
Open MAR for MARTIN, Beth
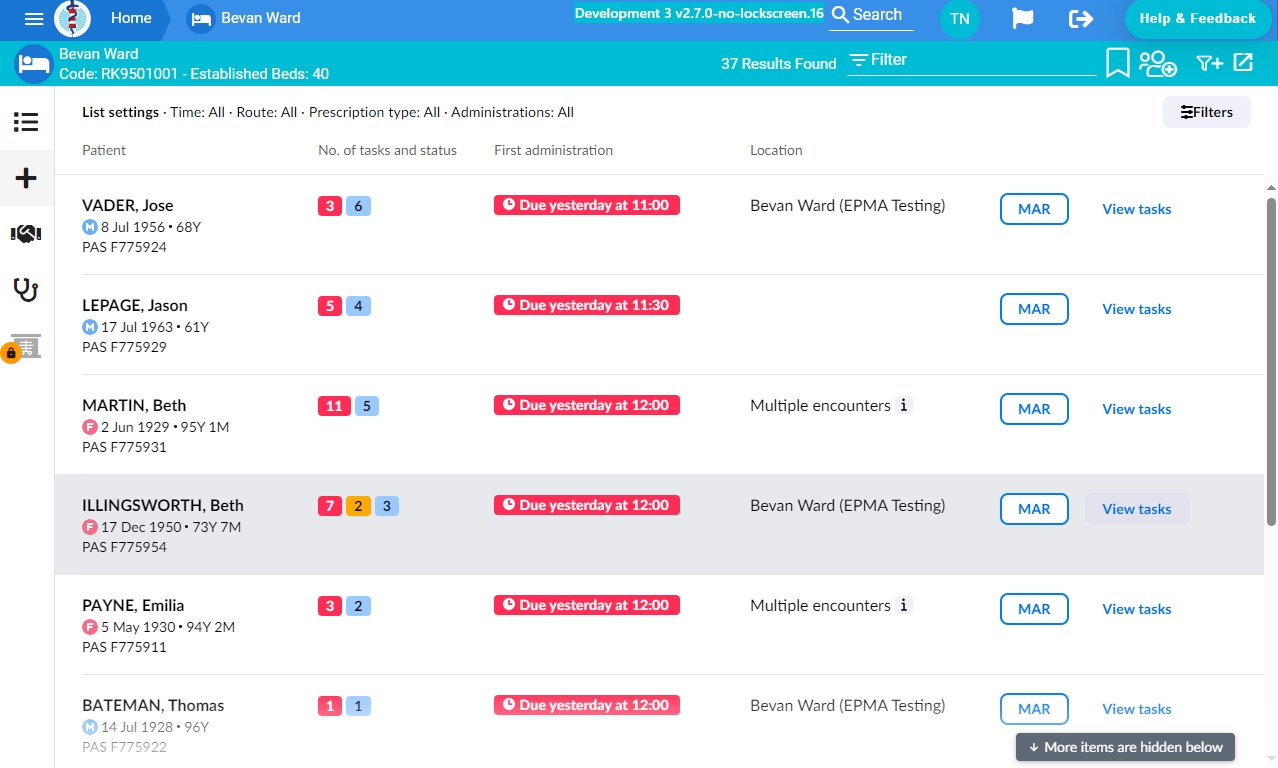(x=1034, y=409)
